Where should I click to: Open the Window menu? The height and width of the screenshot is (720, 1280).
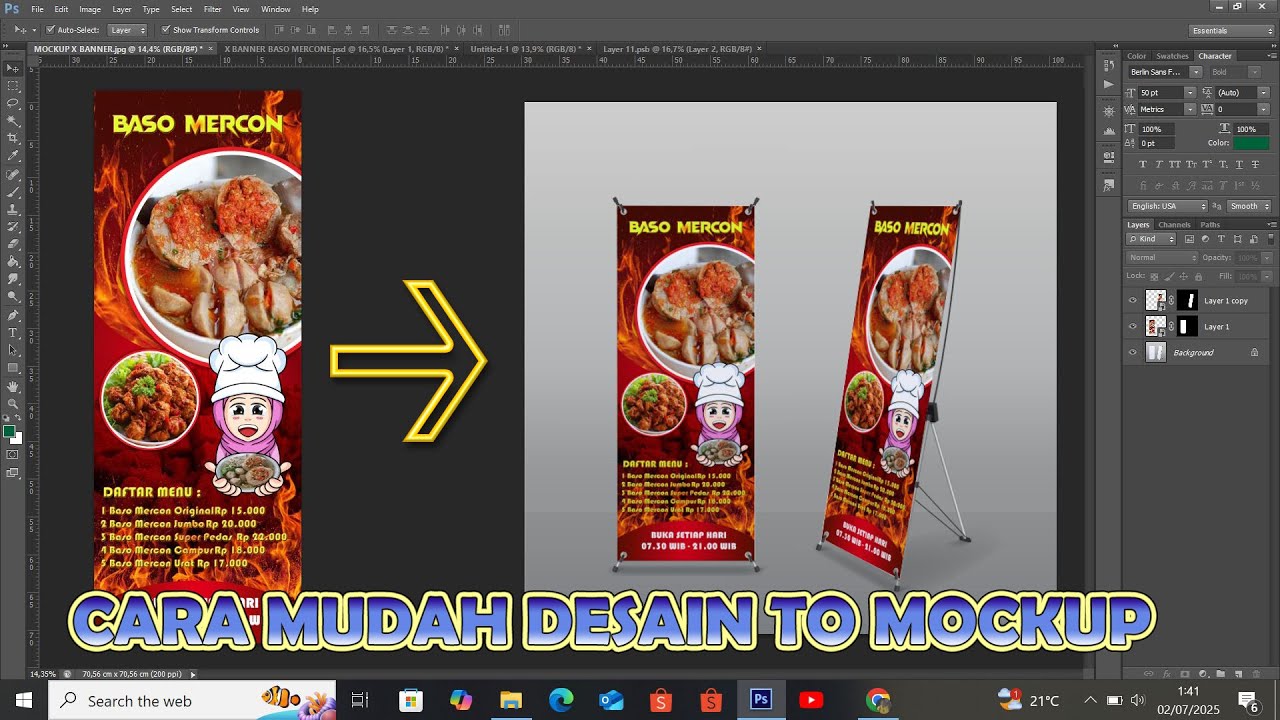coord(276,9)
